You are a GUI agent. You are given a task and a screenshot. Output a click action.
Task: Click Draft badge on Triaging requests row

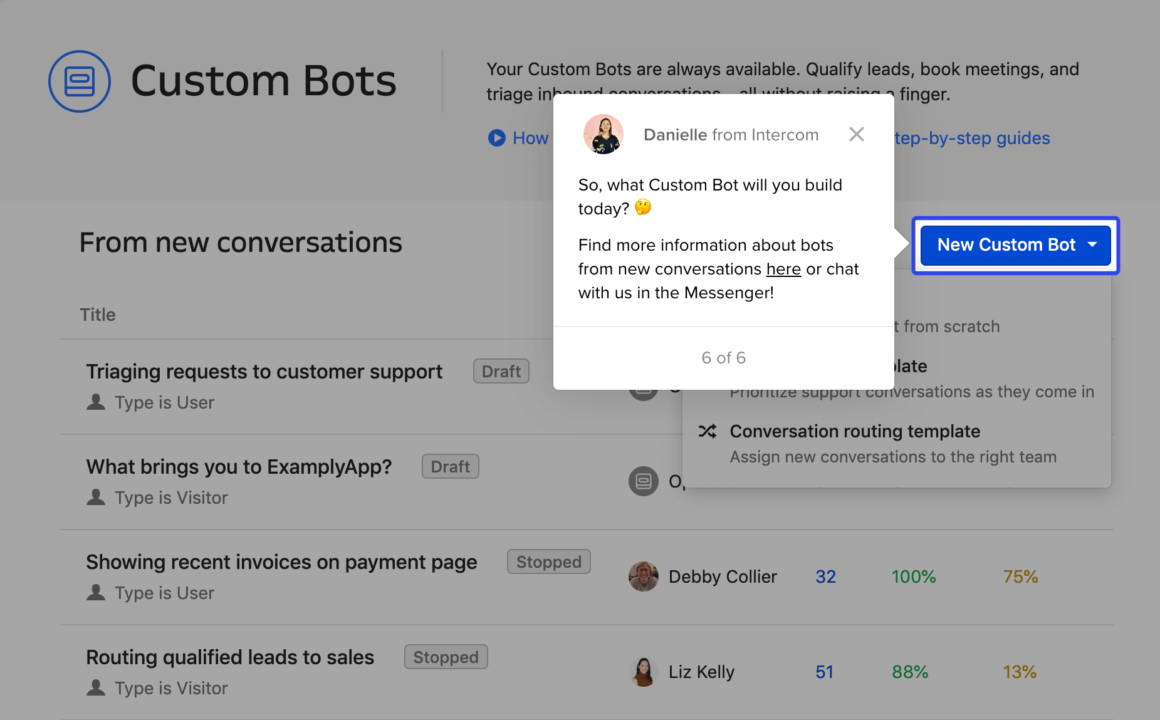[x=501, y=371]
